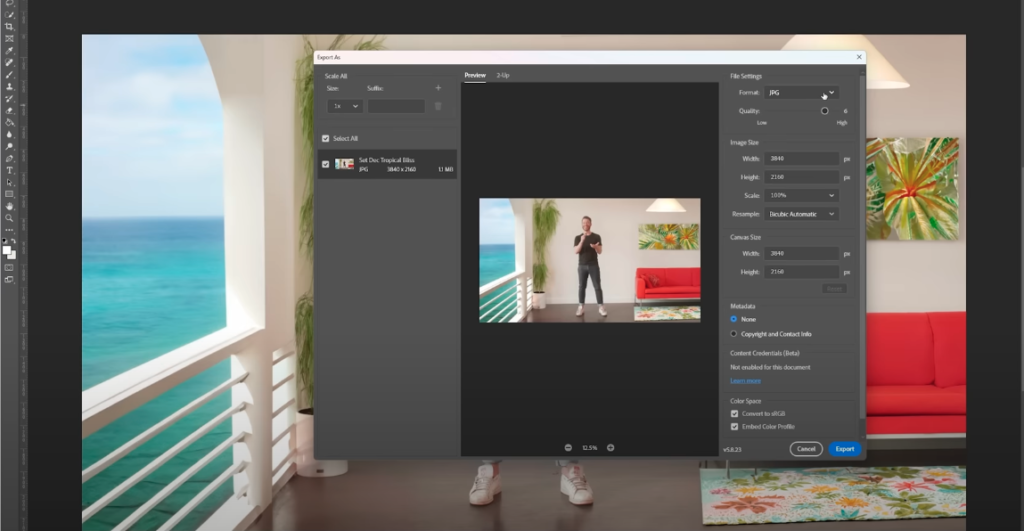Screen dimensions: 1024x531
Task: Select the Crop tool in toolbar
Action: point(9,27)
